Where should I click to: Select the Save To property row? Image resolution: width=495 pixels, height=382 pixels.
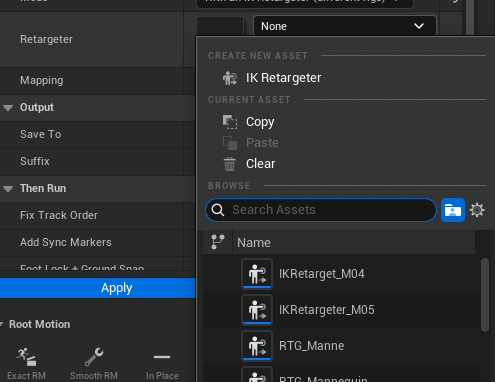[97, 134]
